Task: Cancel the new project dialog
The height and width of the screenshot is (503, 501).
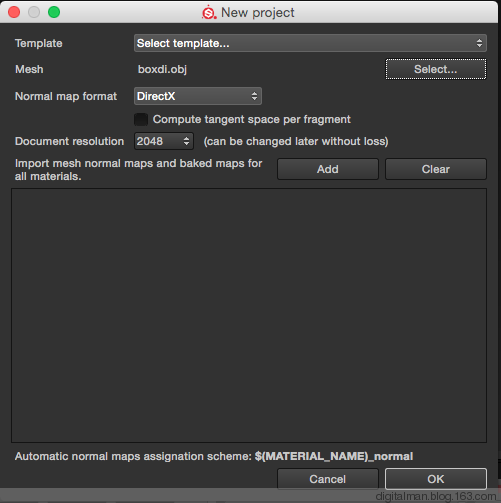Action: [328, 479]
